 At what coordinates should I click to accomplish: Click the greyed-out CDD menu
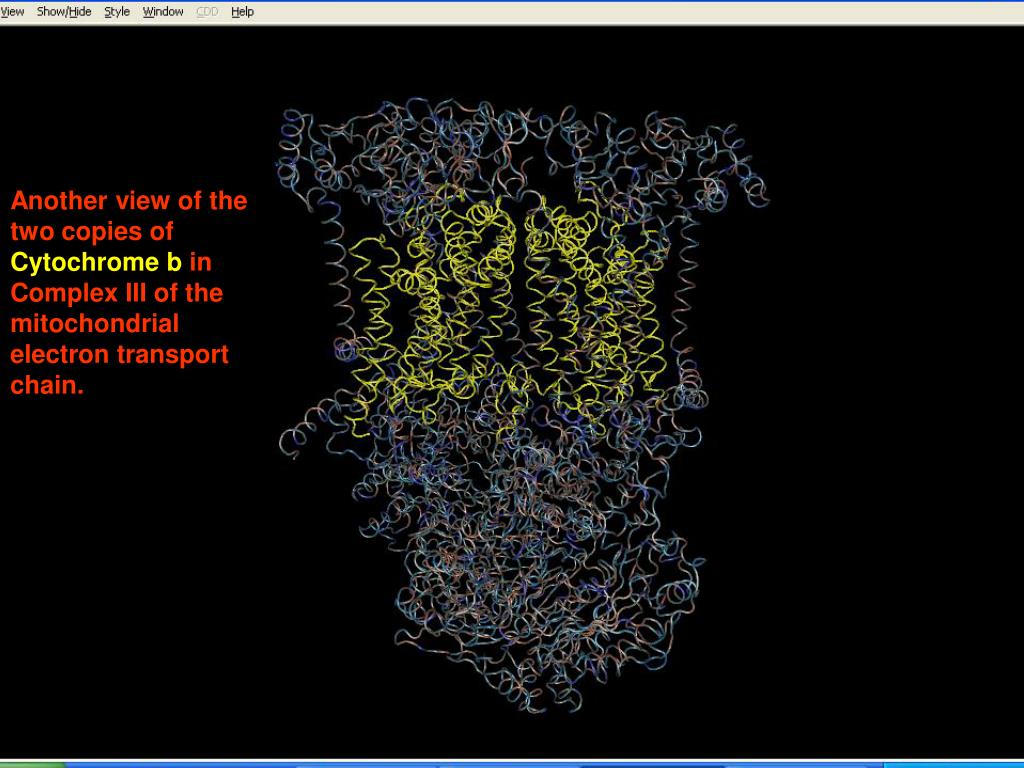207,12
